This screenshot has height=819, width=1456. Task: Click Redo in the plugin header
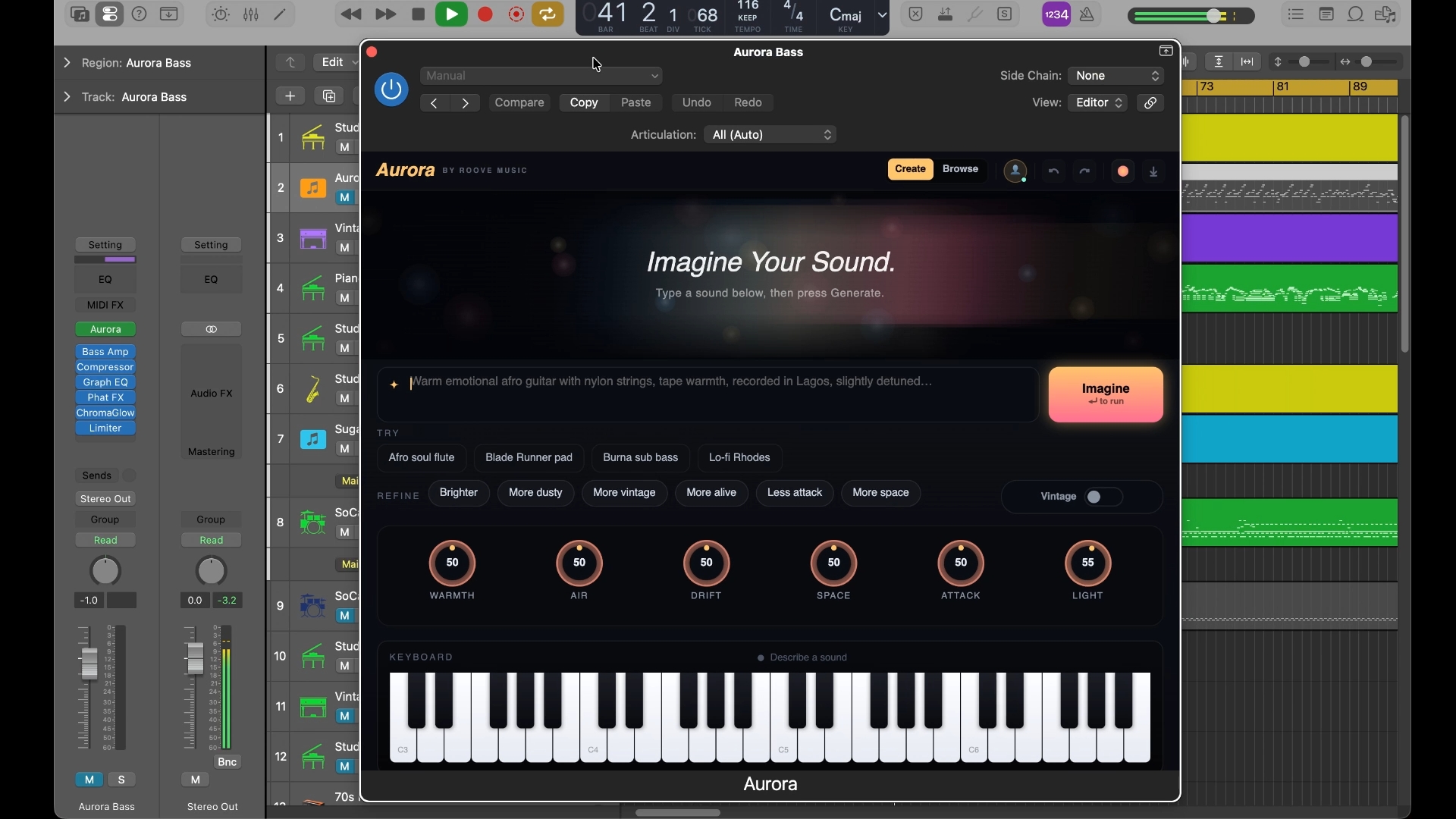click(x=748, y=103)
